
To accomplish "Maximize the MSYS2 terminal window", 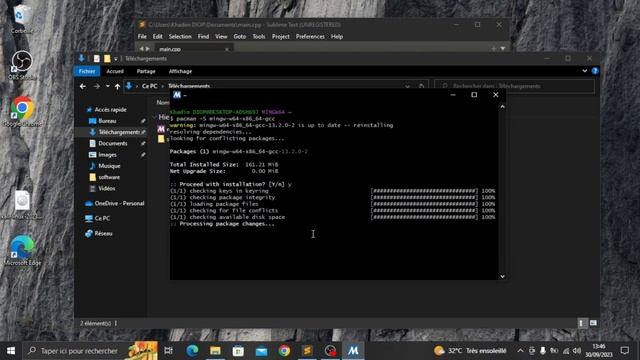I will pyautogui.click(x=474, y=95).
